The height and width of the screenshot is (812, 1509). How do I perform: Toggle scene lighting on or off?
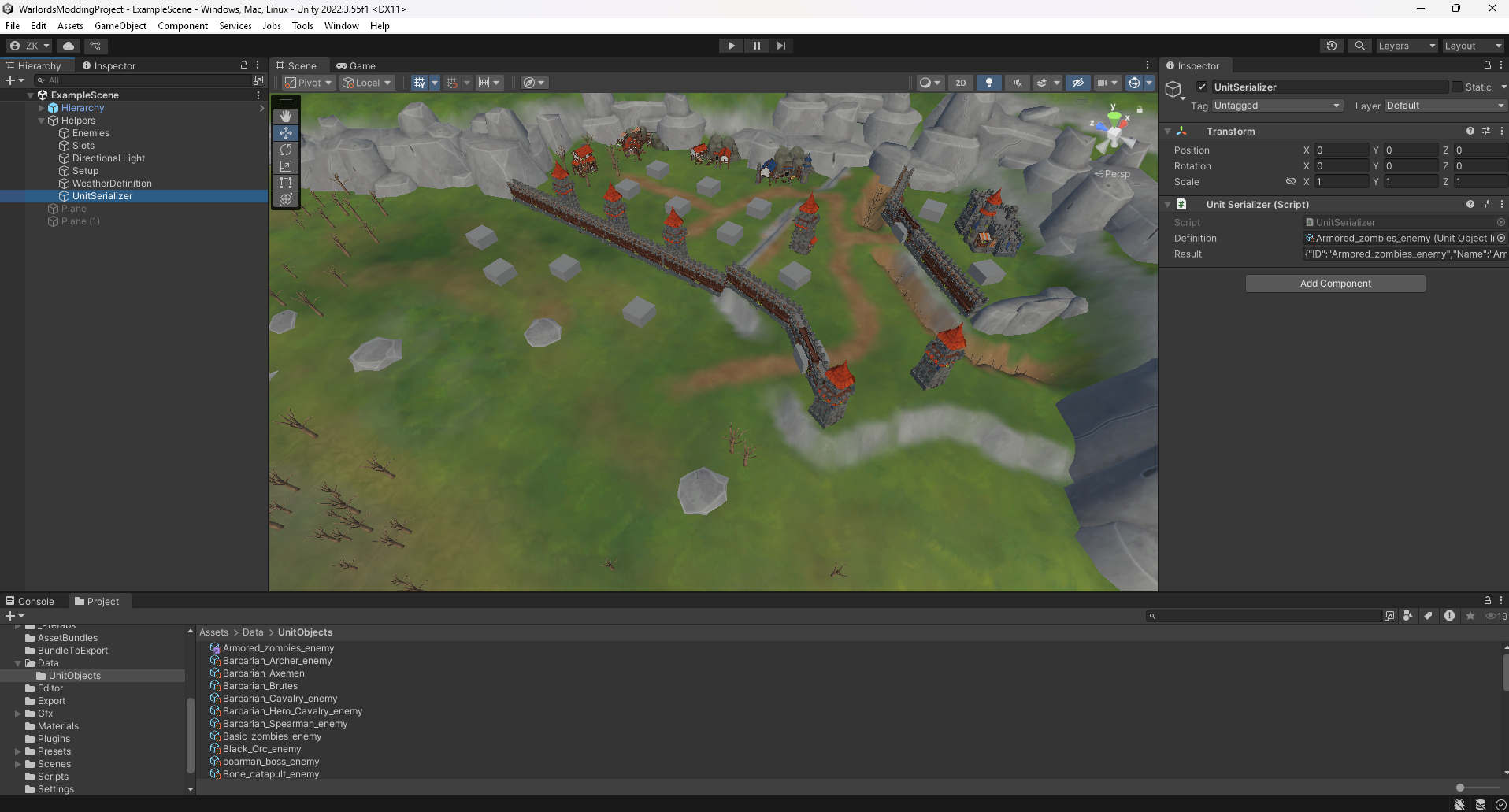click(988, 83)
